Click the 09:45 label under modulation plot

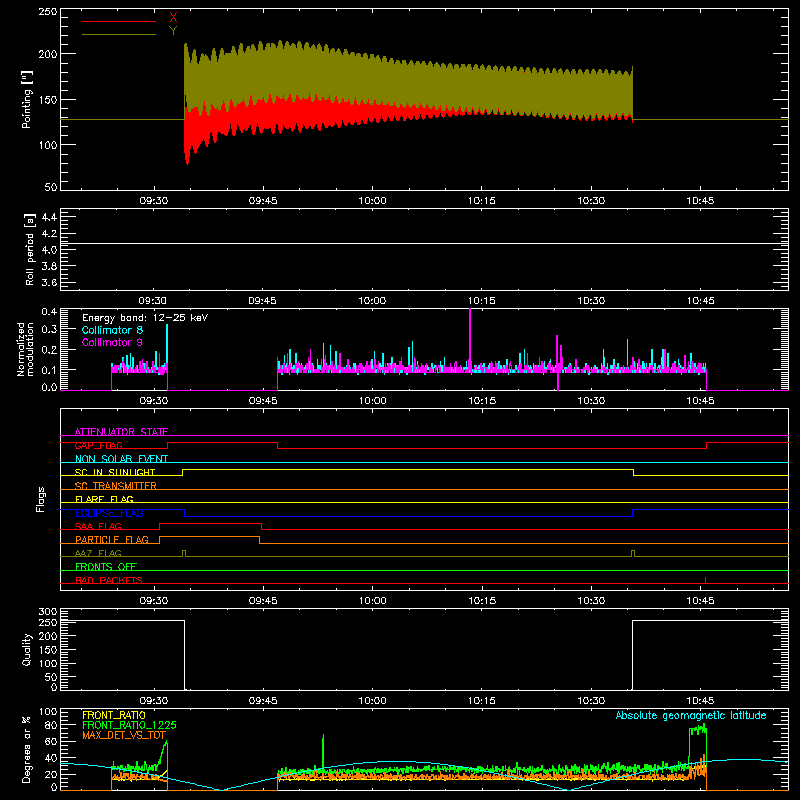pos(263,401)
